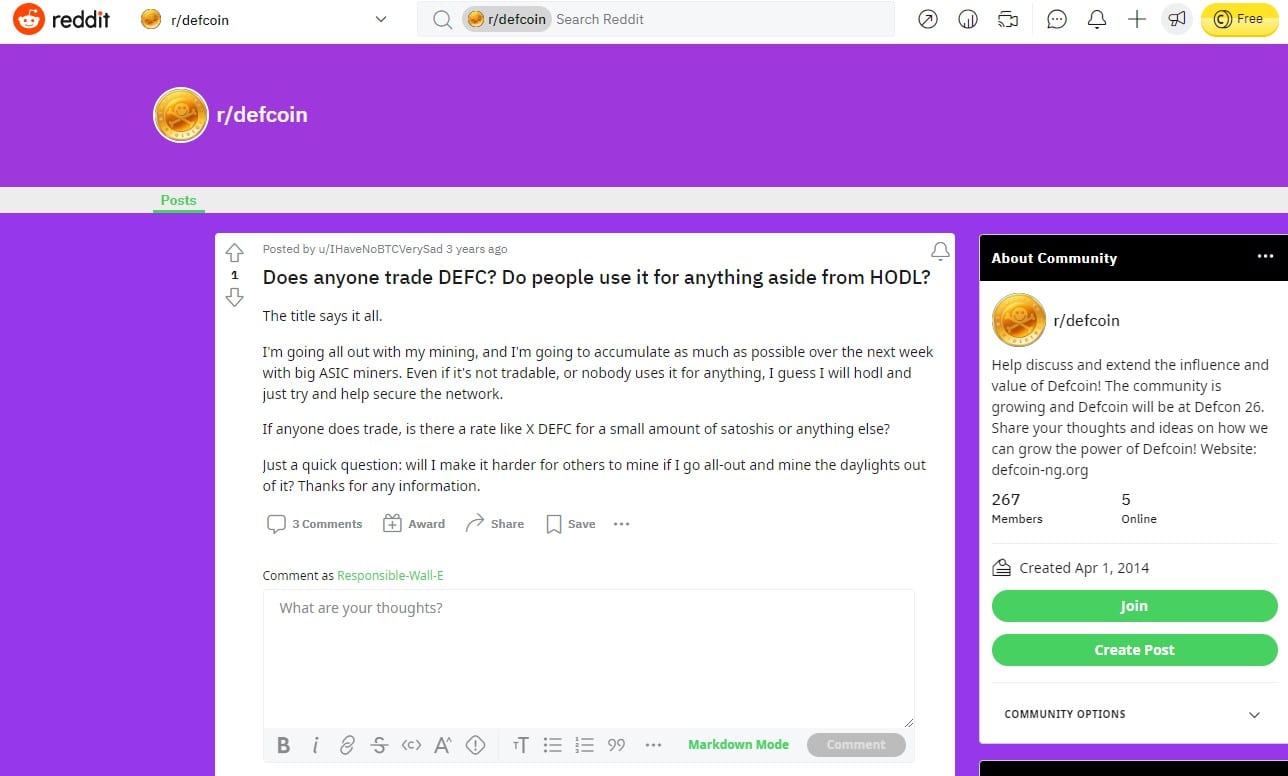Toggle italic formatting
Image resolution: width=1288 pixels, height=776 pixels.
click(x=315, y=745)
